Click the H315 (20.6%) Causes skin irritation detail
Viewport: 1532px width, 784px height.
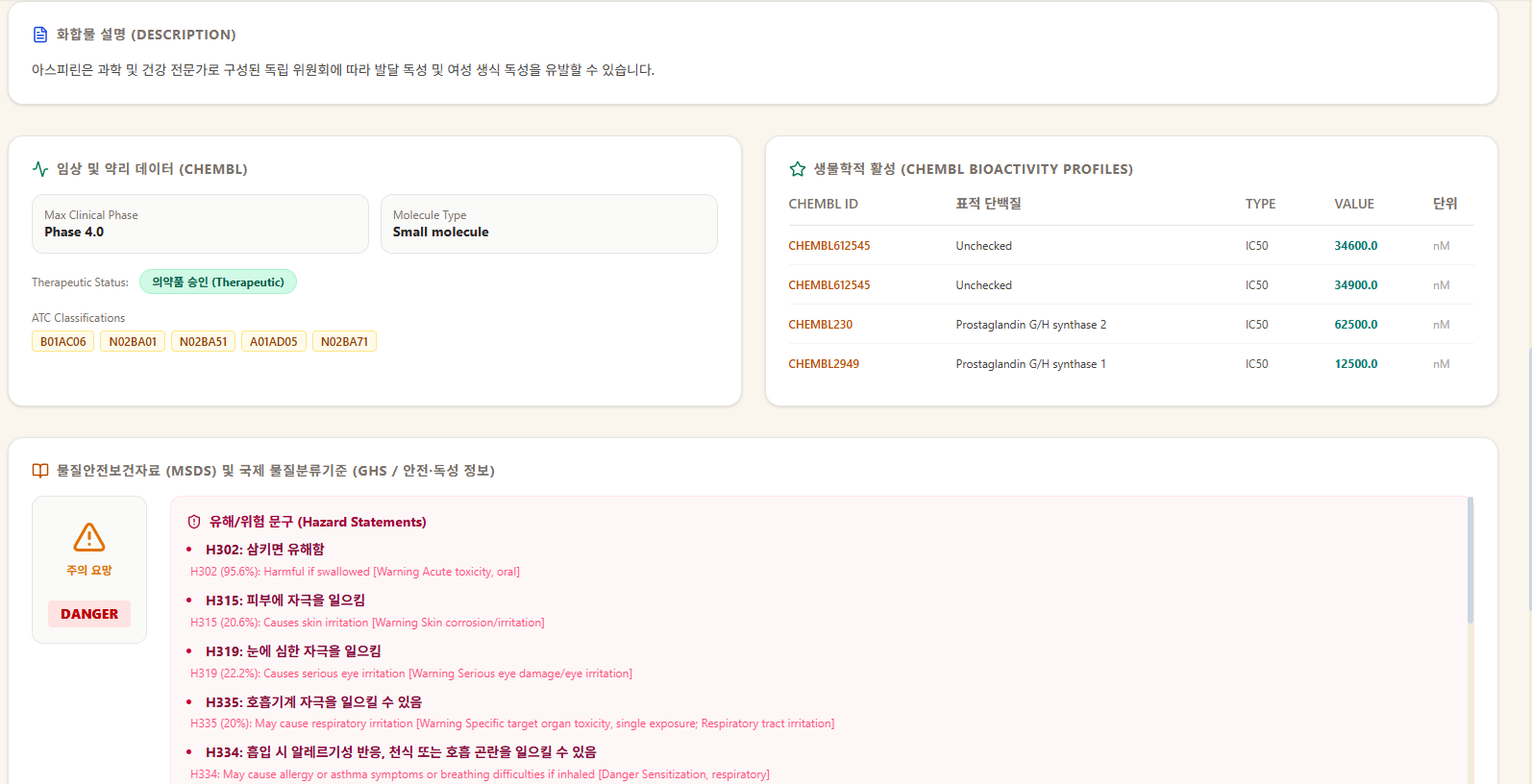[x=367, y=623]
